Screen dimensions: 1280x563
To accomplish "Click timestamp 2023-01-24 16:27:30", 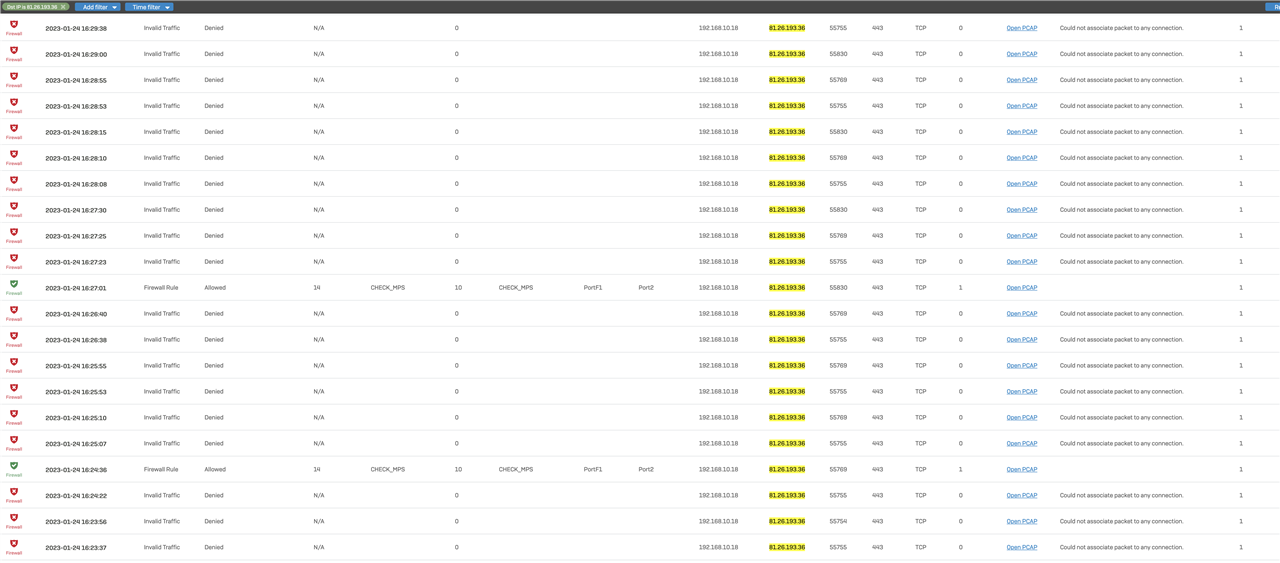I will [76, 210].
